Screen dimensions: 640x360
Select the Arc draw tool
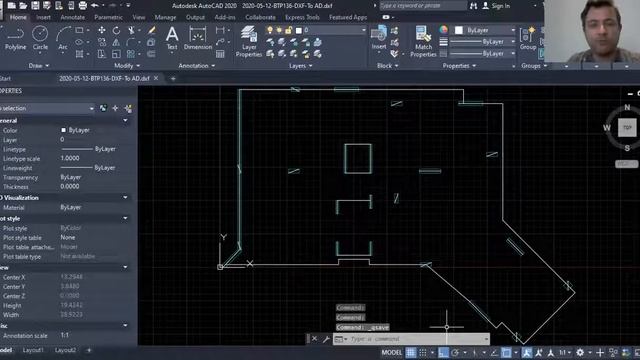click(62, 38)
